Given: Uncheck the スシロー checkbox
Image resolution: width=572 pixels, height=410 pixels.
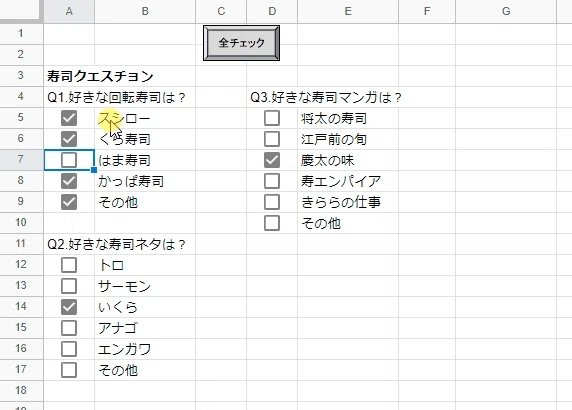Looking at the screenshot, I should click(69, 118).
